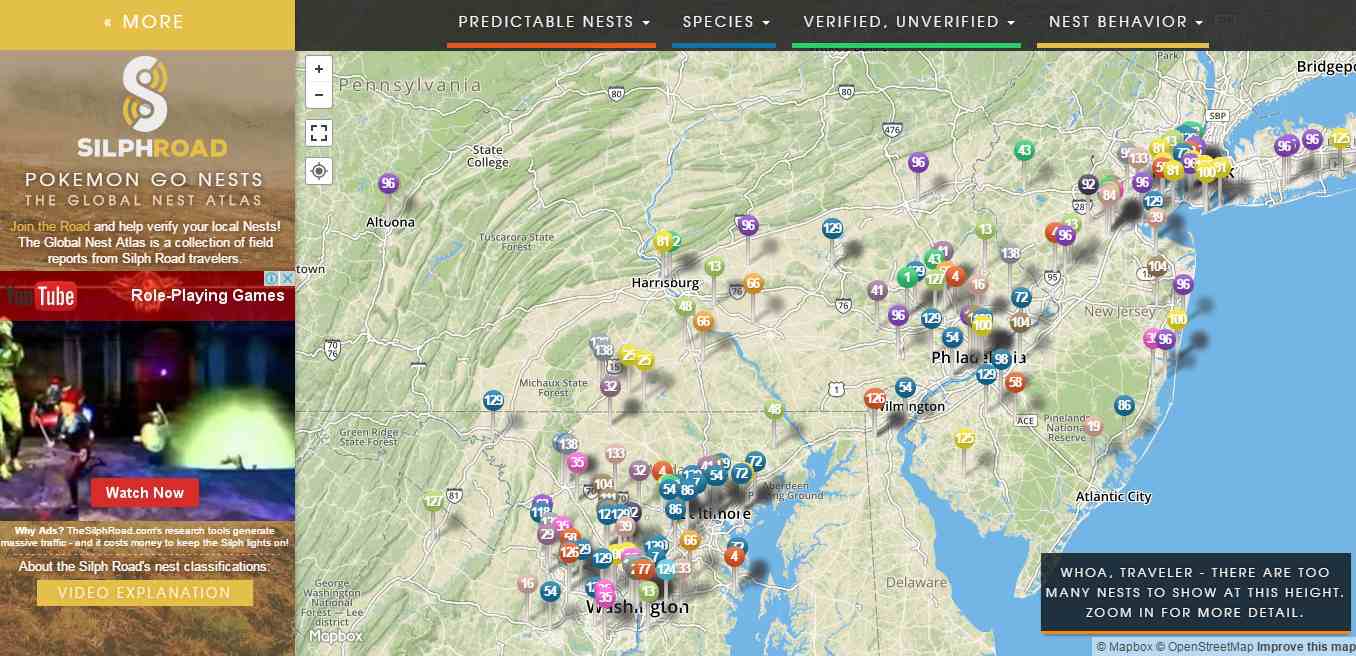The width and height of the screenshot is (1356, 656).
Task: Select brown 104 marker above New Jersey label
Action: click(x=1157, y=267)
